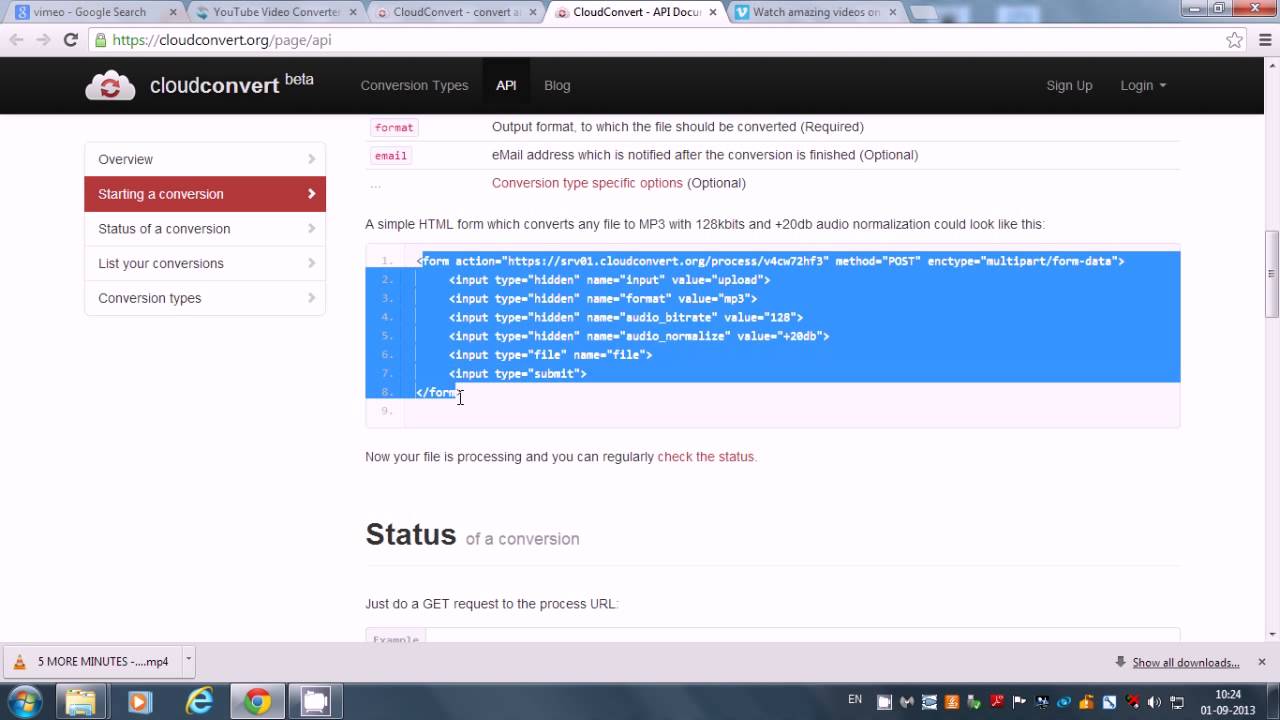The height and width of the screenshot is (720, 1280).
Task: Click the speaker volume tray icon
Action: (x=1155, y=702)
